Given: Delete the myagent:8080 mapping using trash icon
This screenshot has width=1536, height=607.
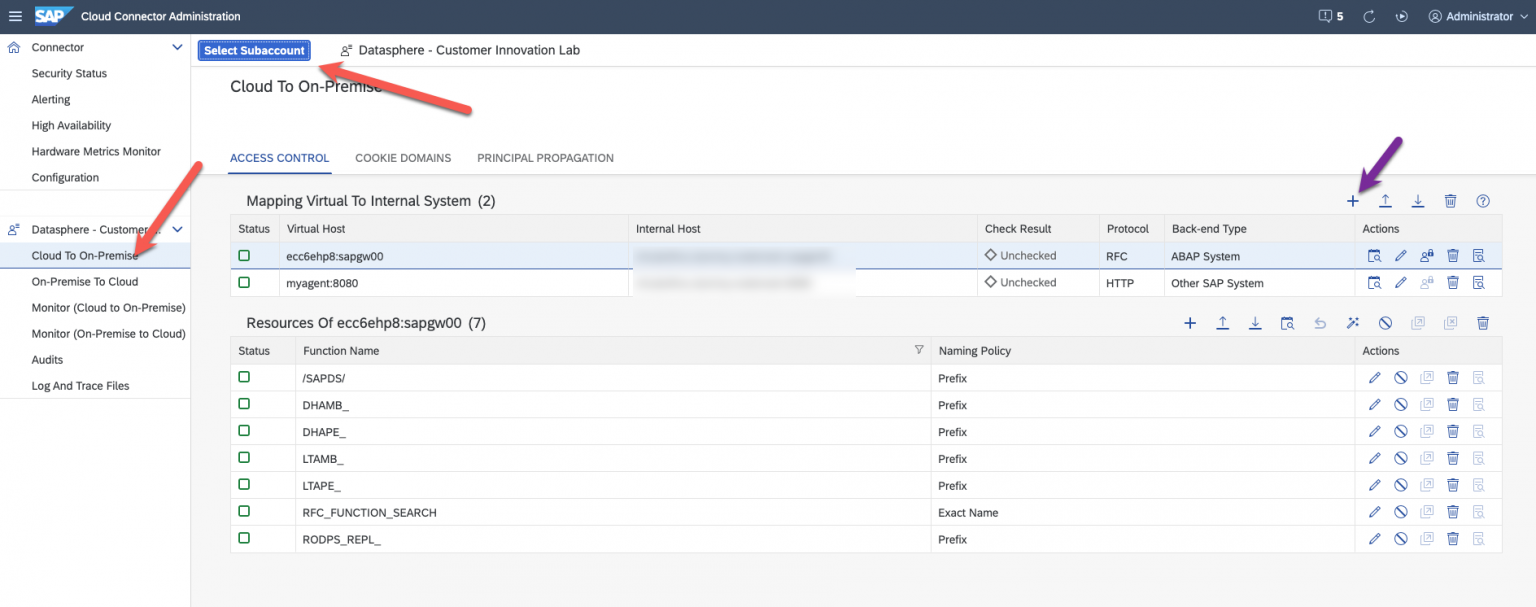Looking at the screenshot, I should coord(1452,282).
